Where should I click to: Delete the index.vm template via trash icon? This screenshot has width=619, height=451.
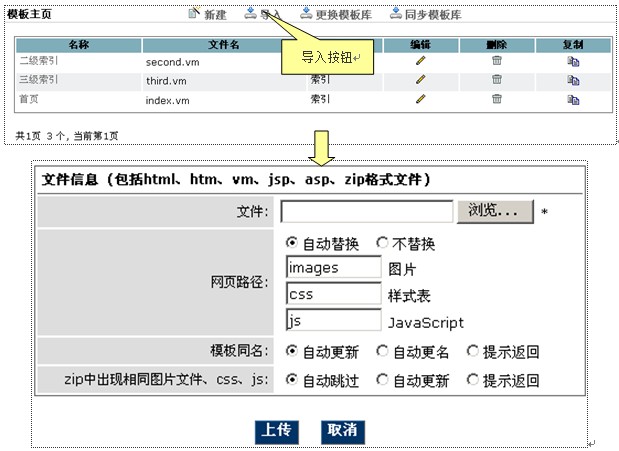497,98
